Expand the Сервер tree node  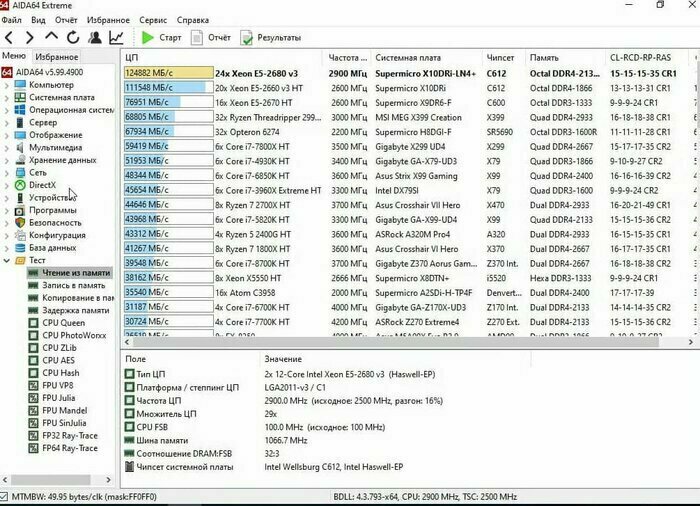click(x=7, y=122)
